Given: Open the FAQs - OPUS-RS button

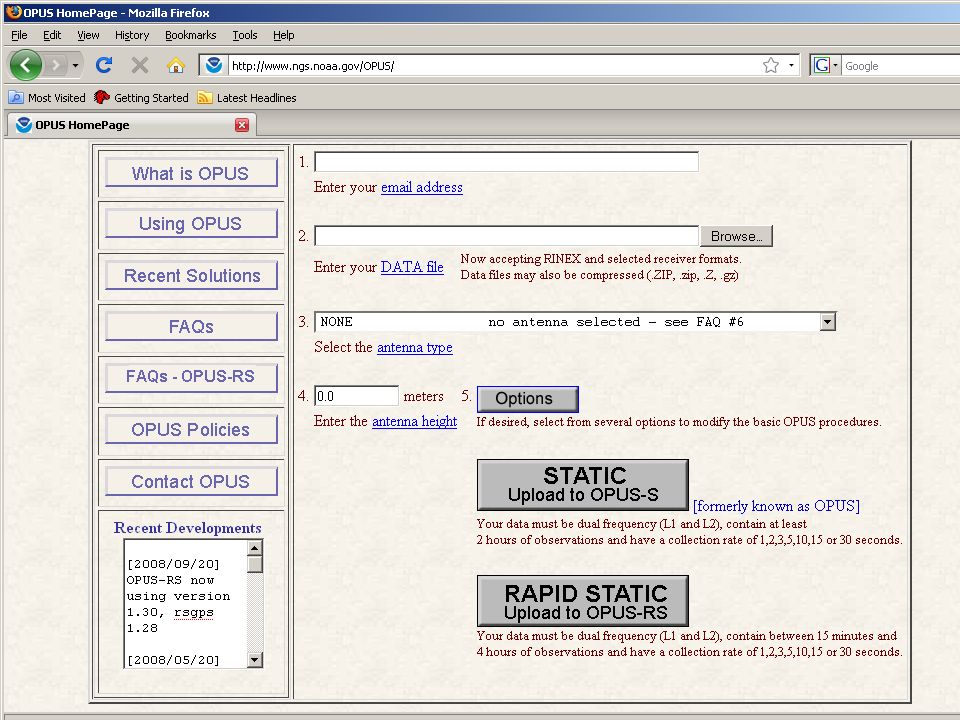Looking at the screenshot, I should pyautogui.click(x=191, y=377).
